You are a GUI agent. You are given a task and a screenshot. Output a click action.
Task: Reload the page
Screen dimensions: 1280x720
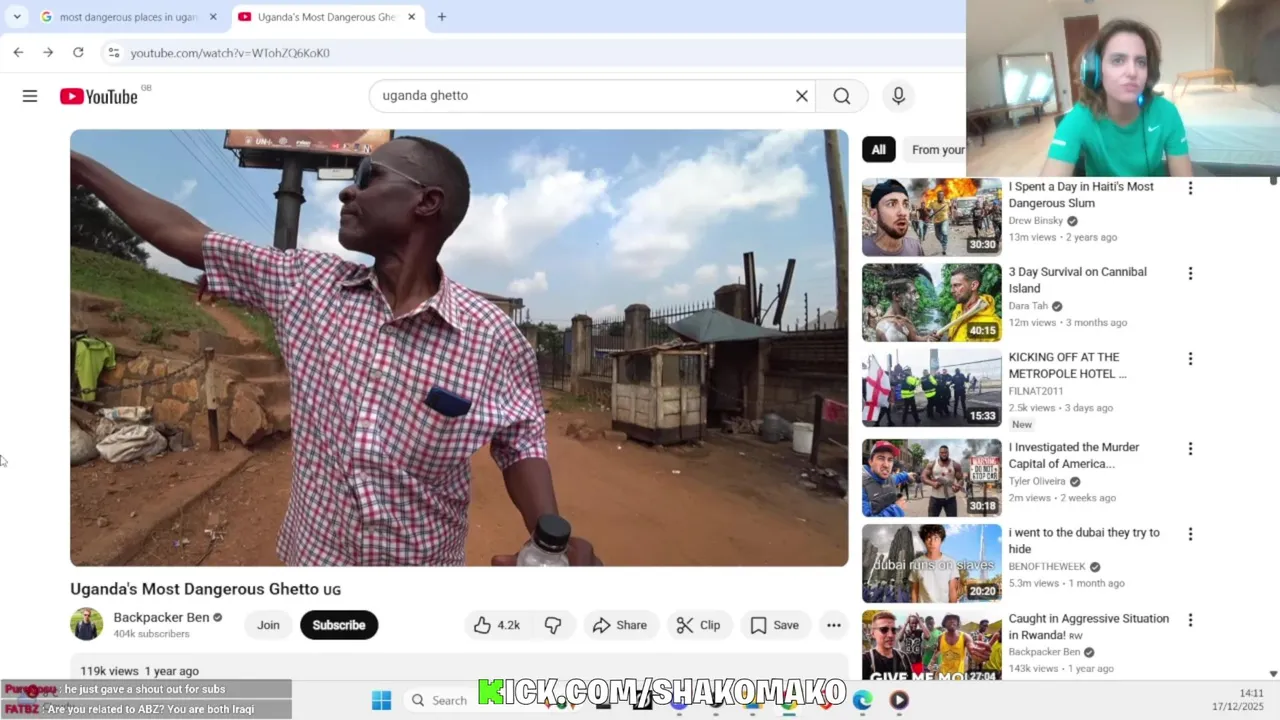[78, 52]
